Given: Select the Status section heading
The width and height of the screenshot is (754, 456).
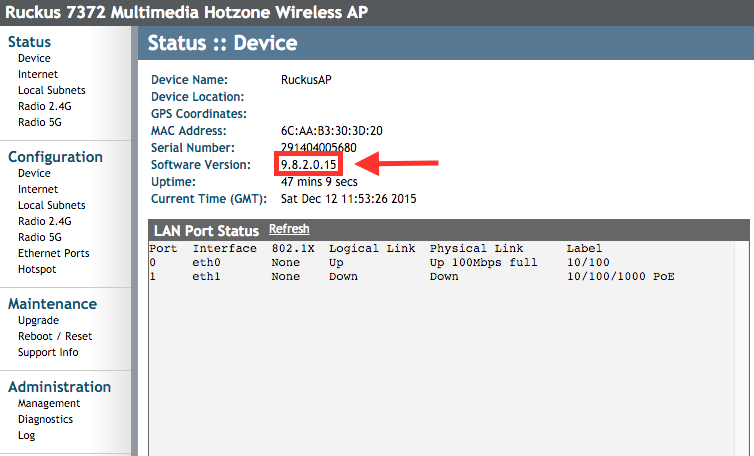Looking at the screenshot, I should tap(29, 42).
